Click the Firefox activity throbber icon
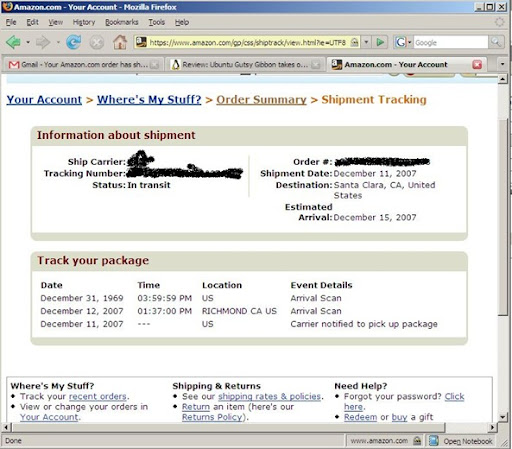Screen dimensions: 512x449 [x=499, y=22]
